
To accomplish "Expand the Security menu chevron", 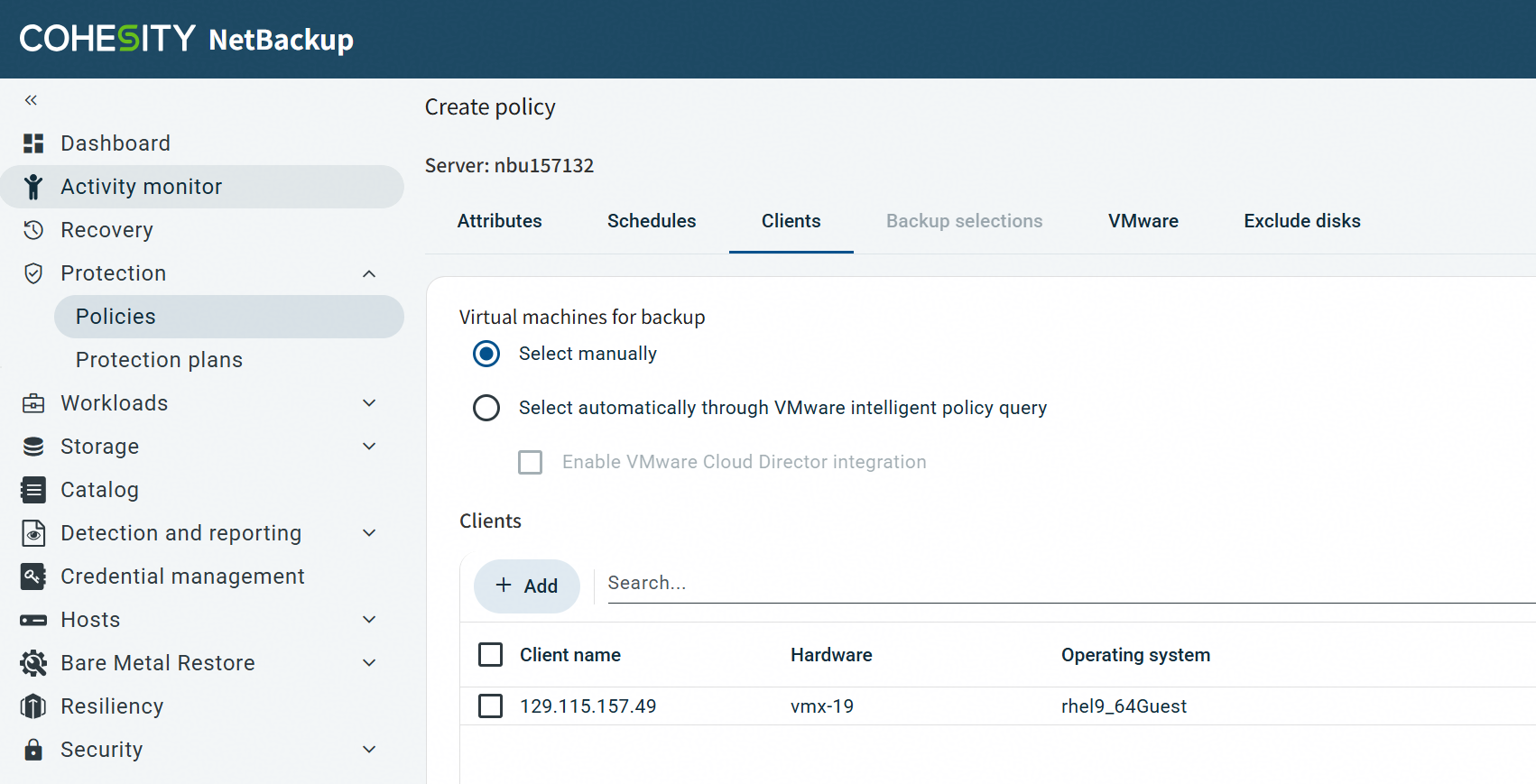I will tap(369, 750).
